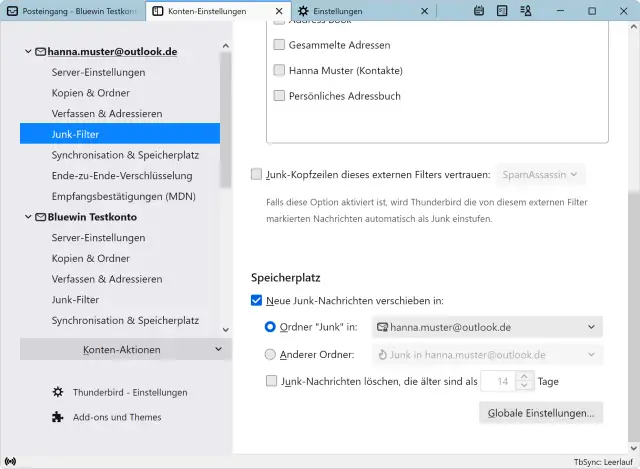Check the Persönliches Adressbuch checkbox
The width and height of the screenshot is (640, 469).
coord(279,96)
